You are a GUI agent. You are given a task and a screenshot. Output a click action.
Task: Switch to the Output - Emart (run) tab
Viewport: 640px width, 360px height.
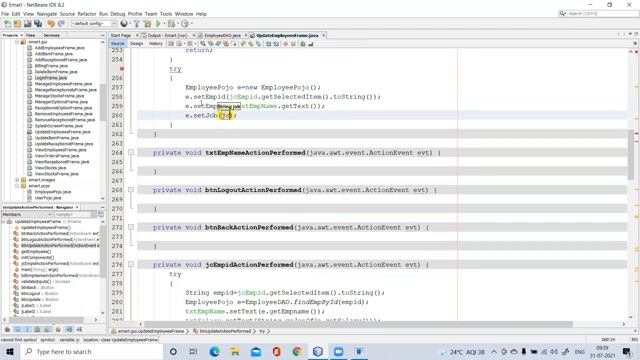(x=167, y=36)
